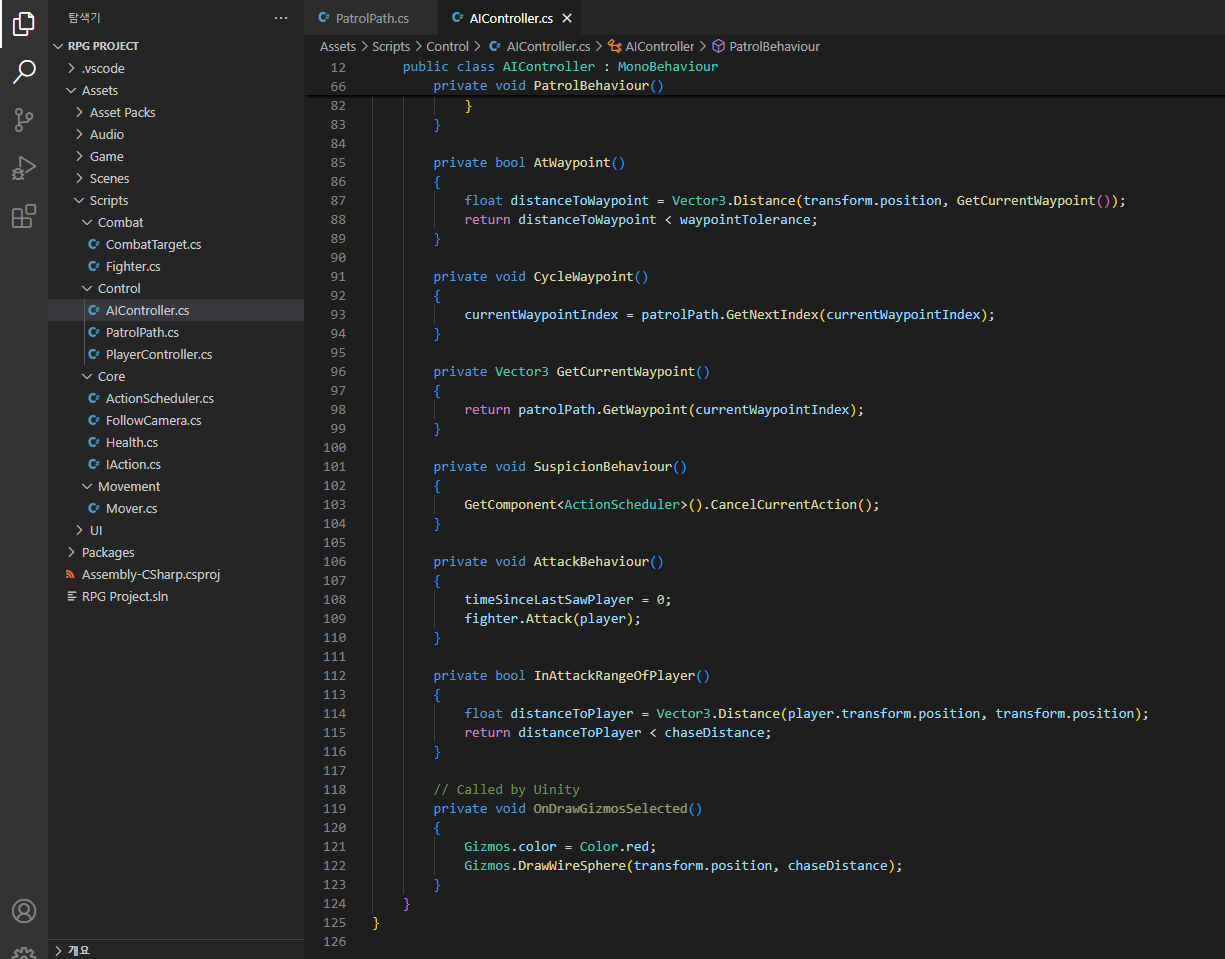The width and height of the screenshot is (1225, 959).
Task: Click the Control breadcrumb segment
Action: pos(447,46)
